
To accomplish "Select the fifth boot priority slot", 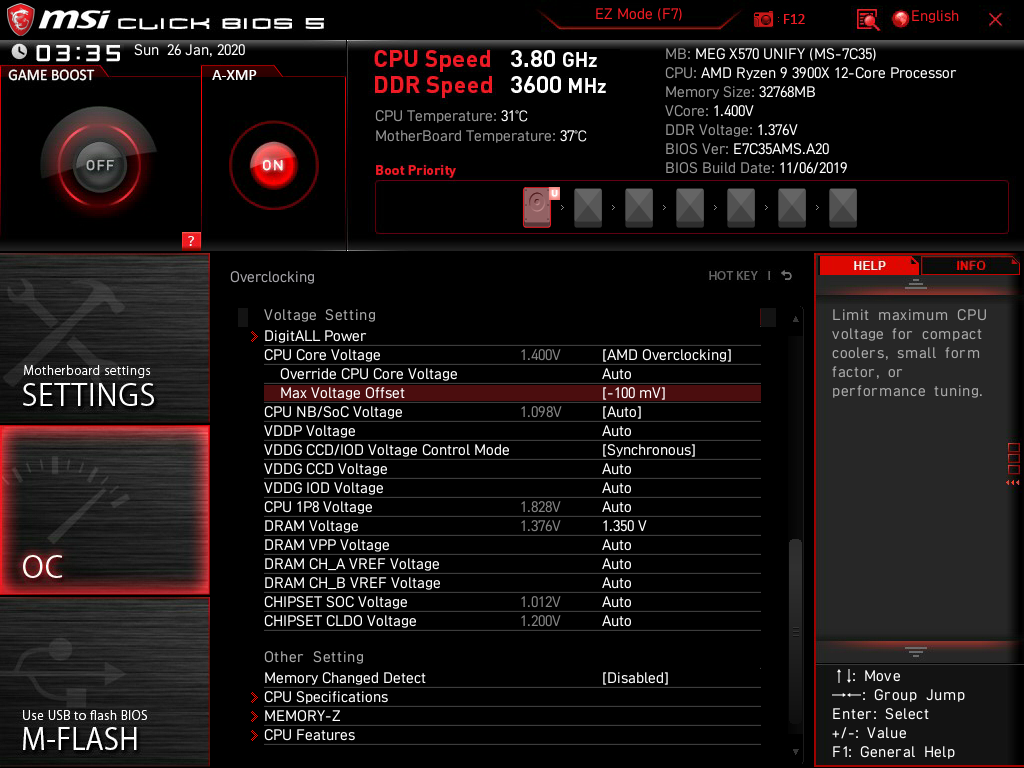I will pos(741,208).
